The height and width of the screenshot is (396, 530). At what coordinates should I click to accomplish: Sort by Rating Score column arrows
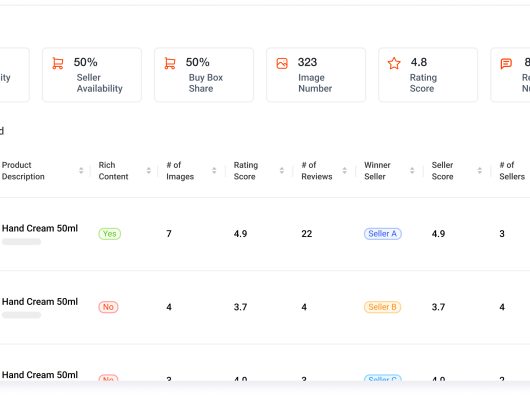tap(282, 171)
